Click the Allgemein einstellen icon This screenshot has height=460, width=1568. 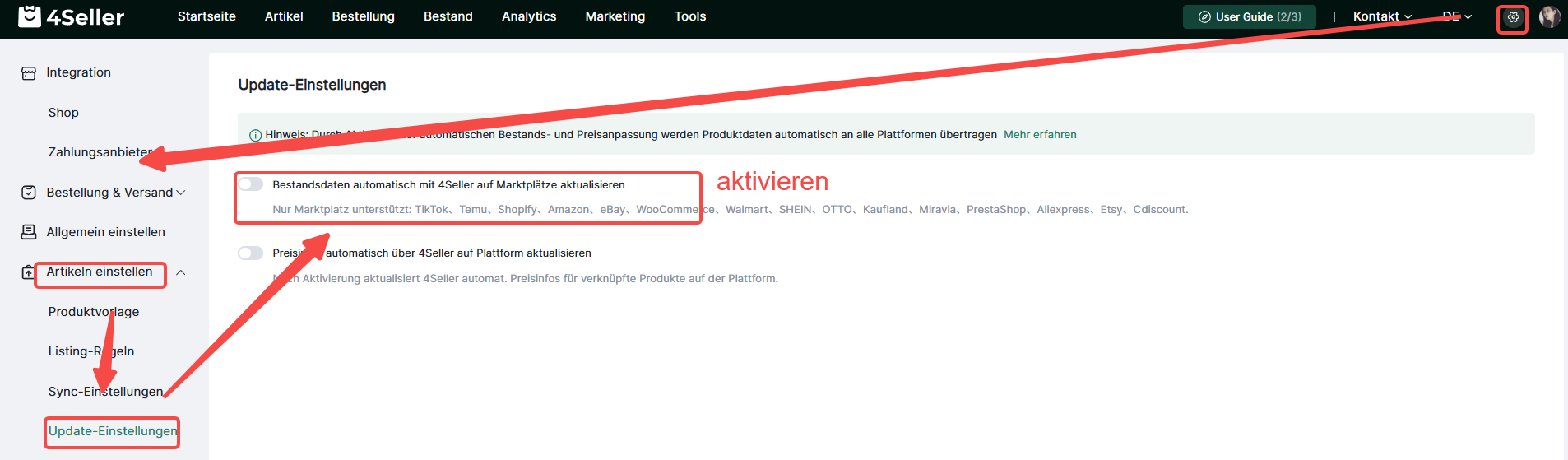click(29, 232)
